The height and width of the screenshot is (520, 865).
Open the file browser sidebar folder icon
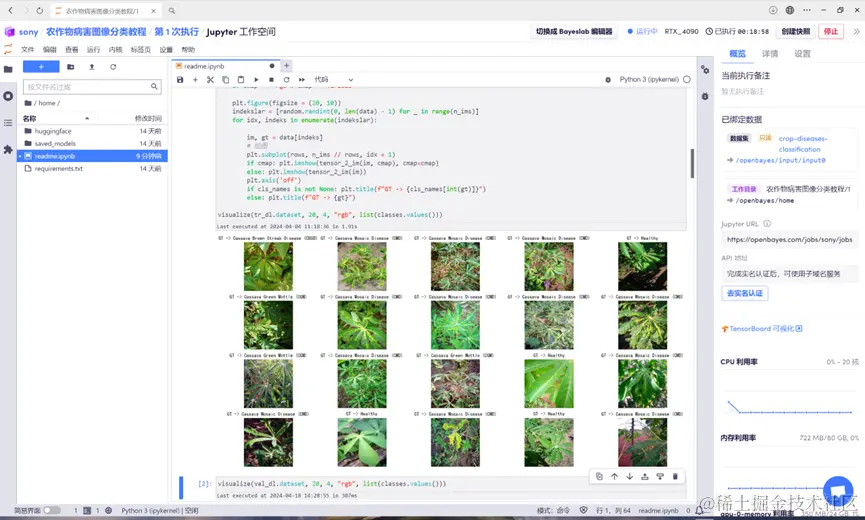pyautogui.click(x=8, y=69)
